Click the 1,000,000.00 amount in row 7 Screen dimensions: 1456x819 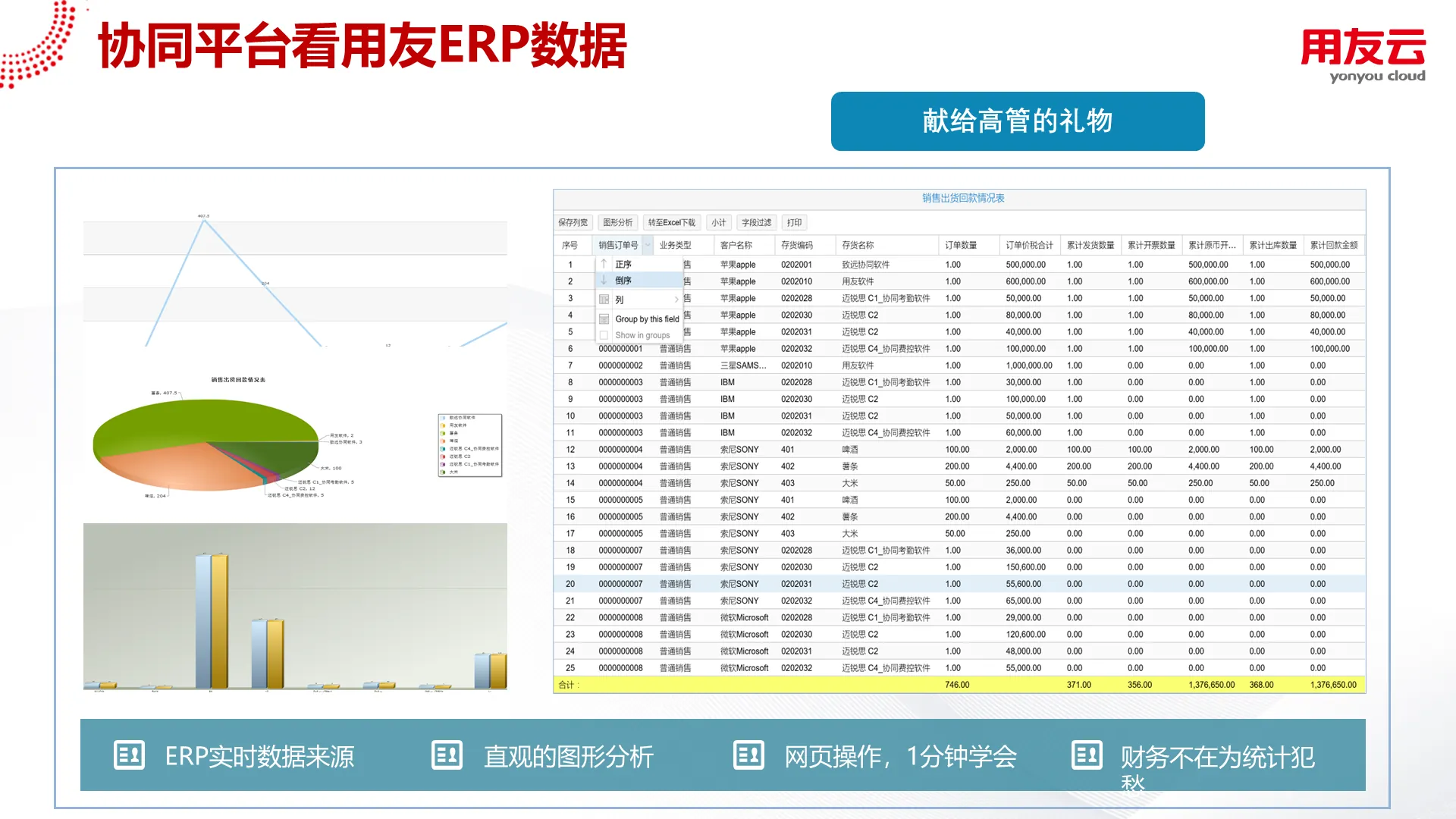coord(1029,366)
